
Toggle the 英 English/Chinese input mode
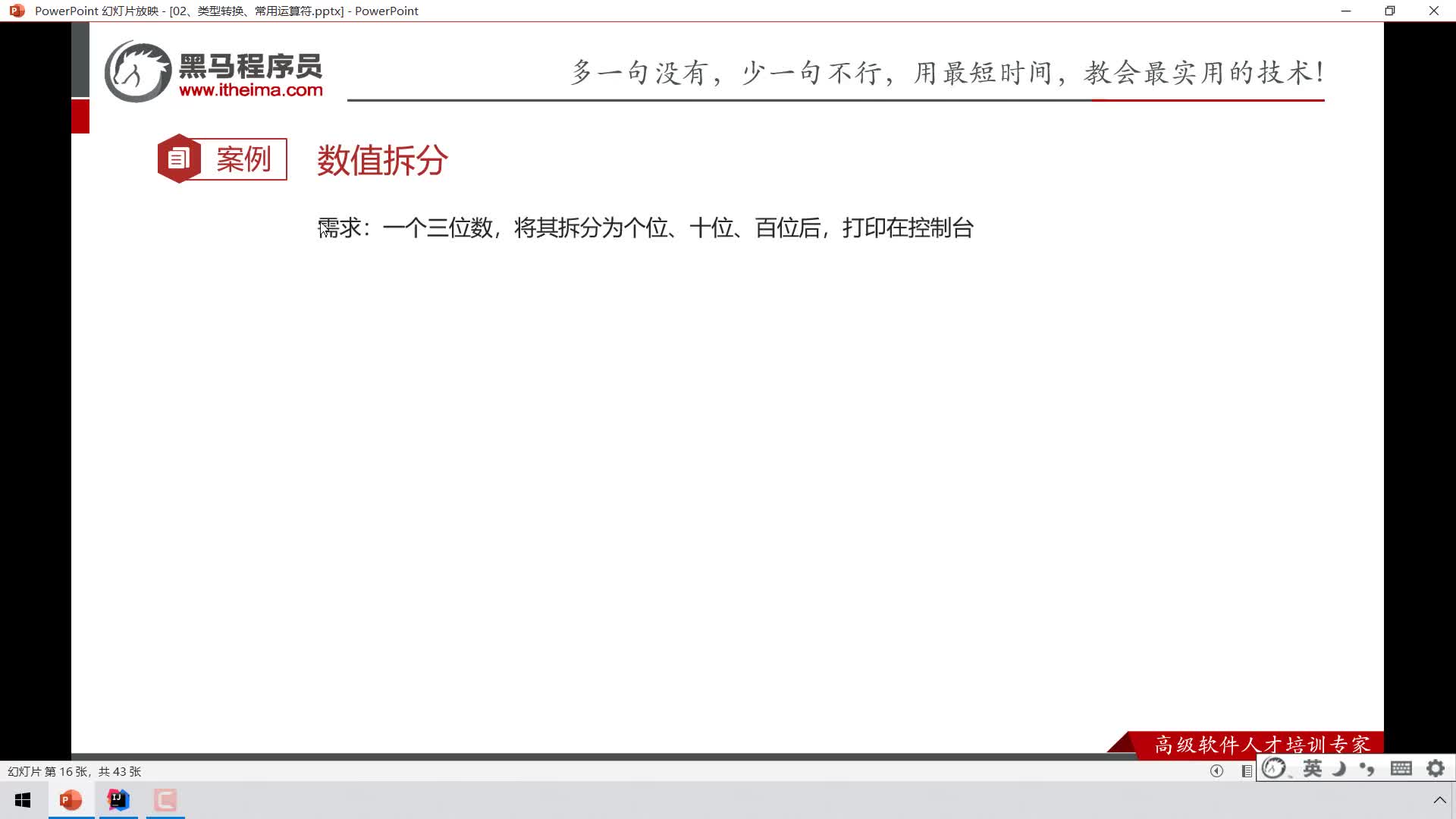[x=1312, y=768]
